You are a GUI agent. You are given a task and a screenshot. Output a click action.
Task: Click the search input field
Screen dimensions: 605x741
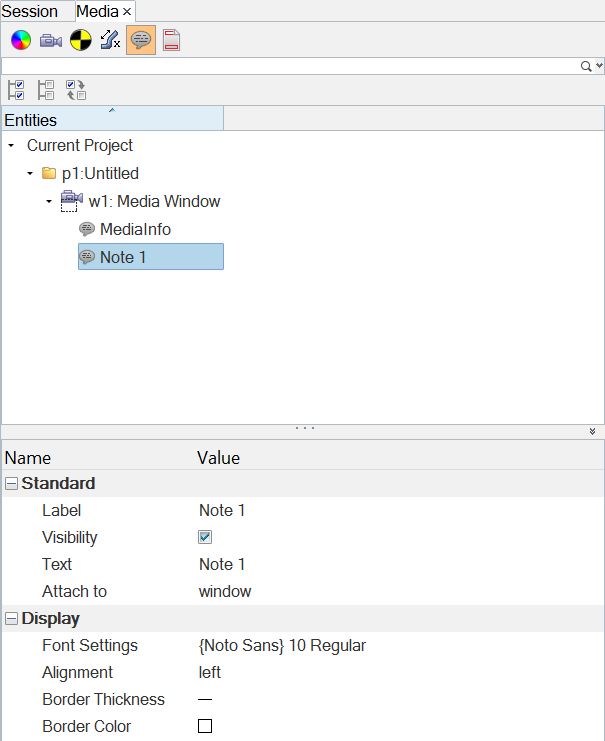pyautogui.click(x=290, y=66)
